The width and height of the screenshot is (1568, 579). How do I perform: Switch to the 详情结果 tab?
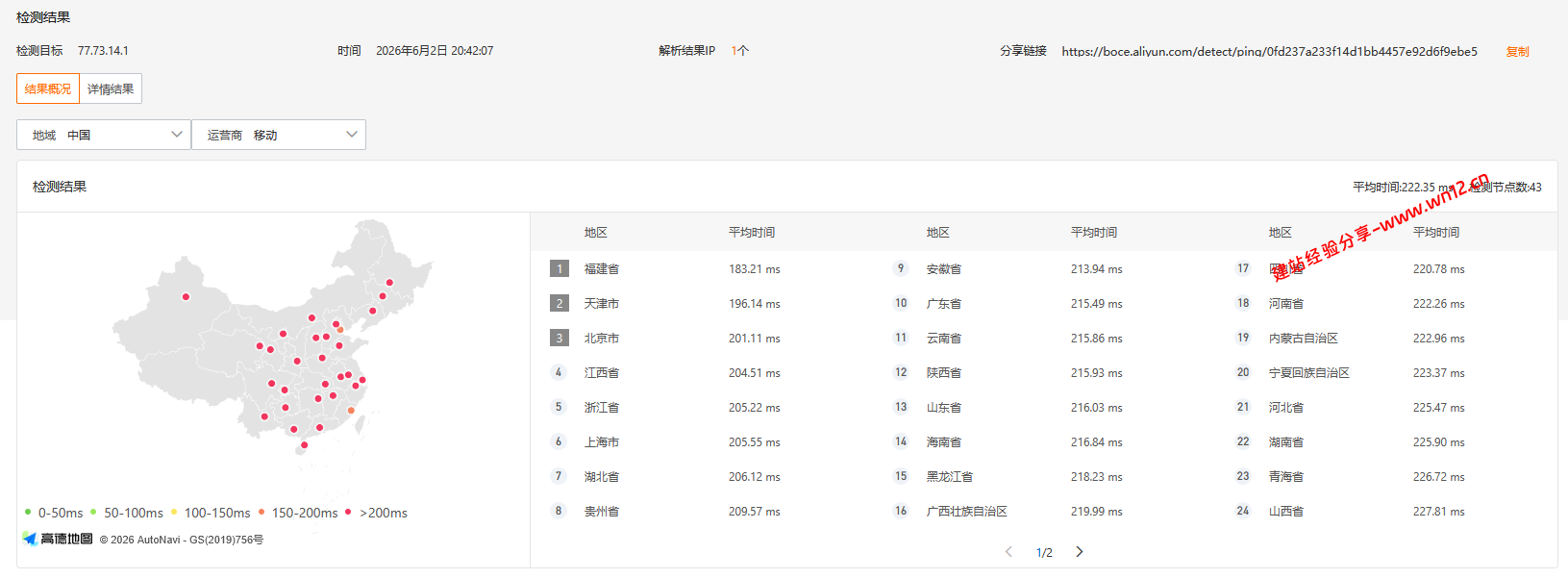[x=111, y=88]
